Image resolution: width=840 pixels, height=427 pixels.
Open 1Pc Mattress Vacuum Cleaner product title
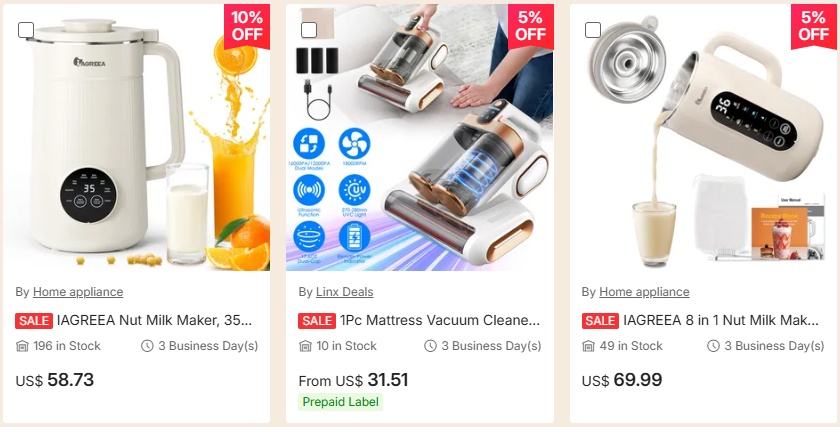(440, 320)
